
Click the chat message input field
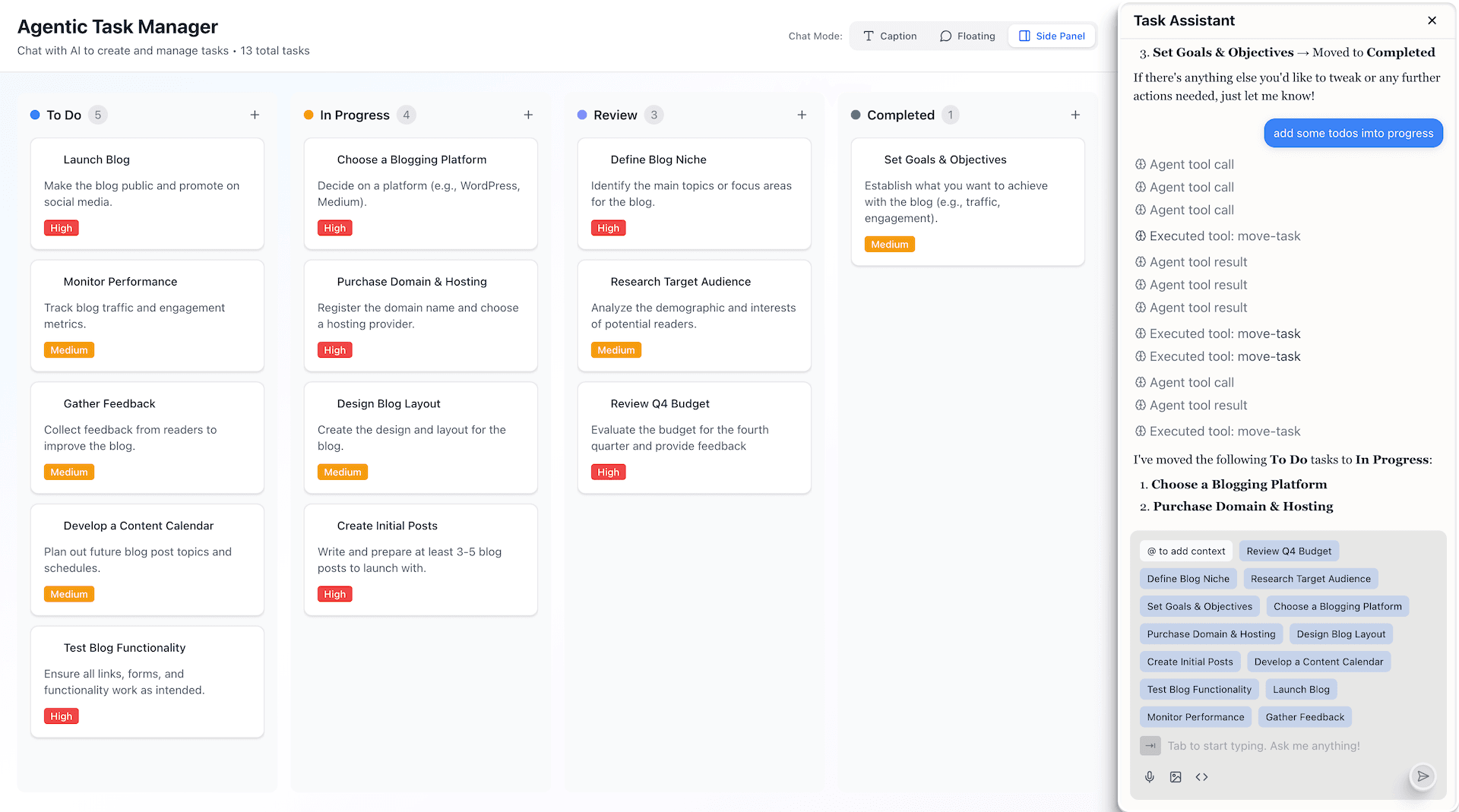(x=1284, y=746)
